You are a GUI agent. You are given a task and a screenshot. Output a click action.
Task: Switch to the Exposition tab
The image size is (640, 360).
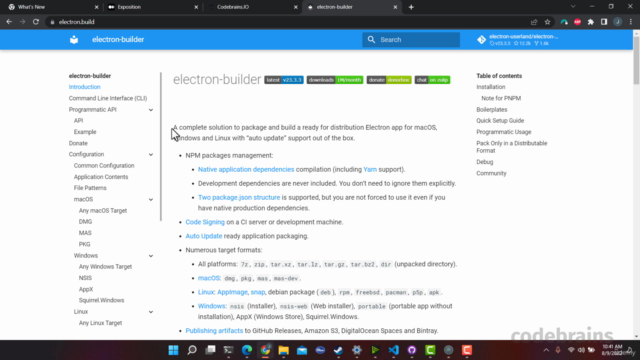coord(152,7)
